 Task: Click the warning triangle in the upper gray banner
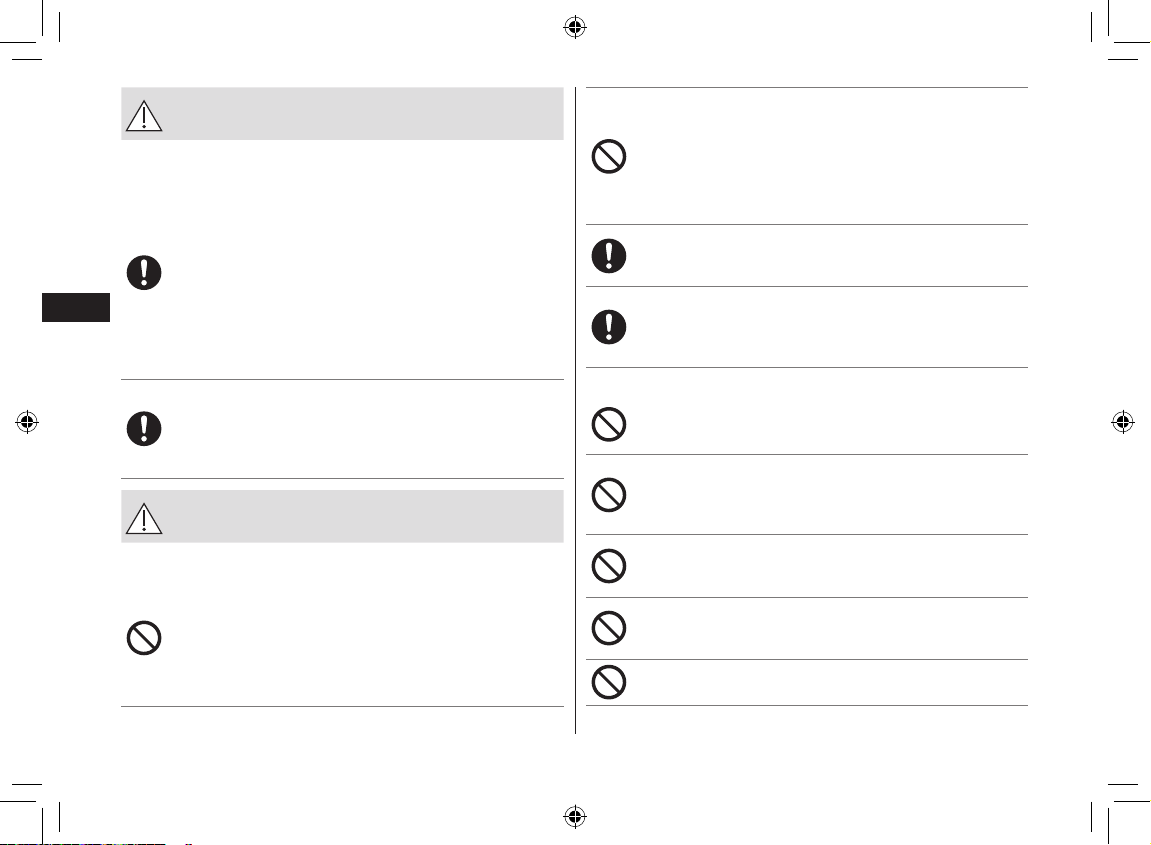(144, 116)
